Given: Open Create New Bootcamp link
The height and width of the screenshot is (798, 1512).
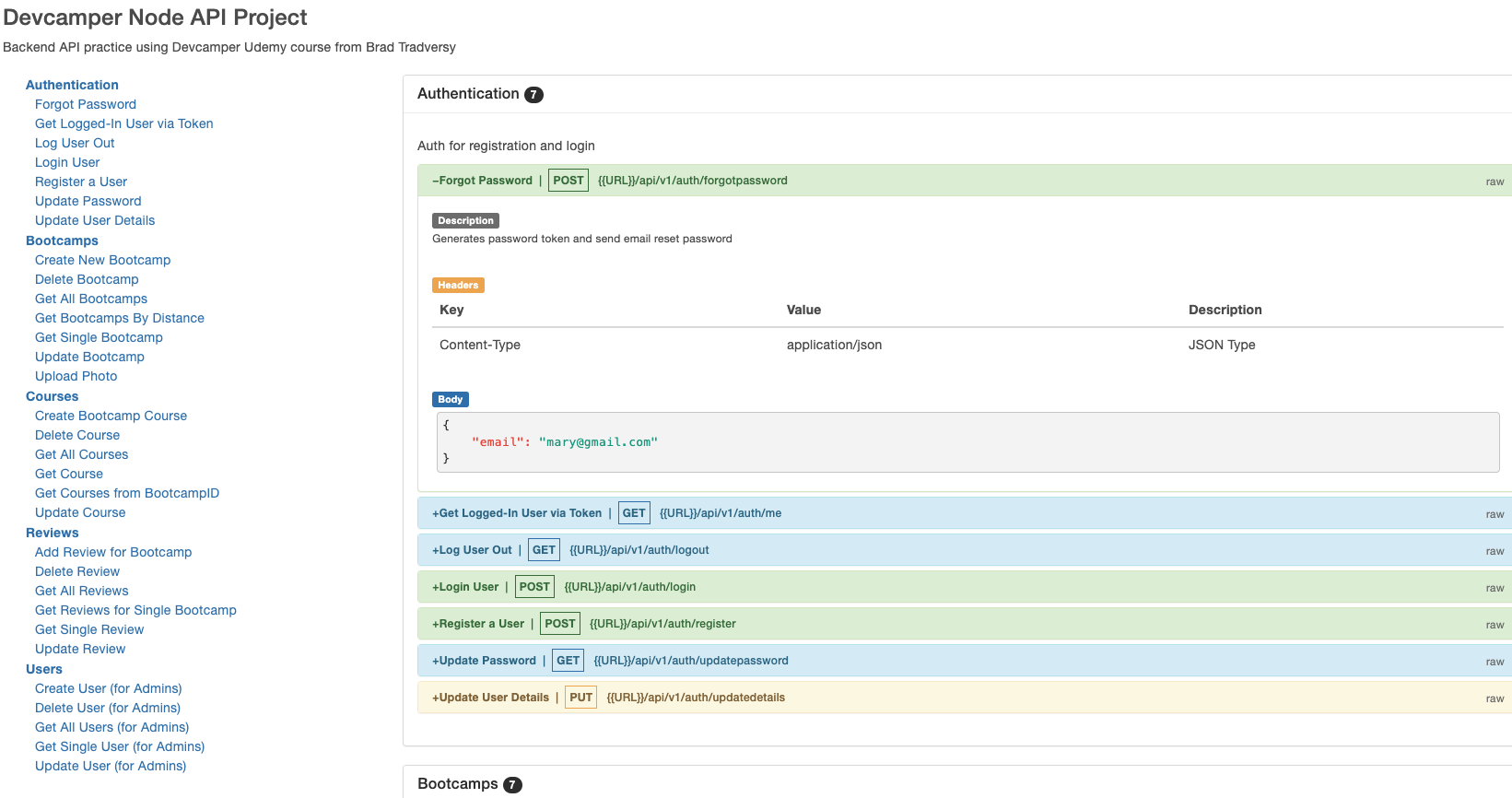Looking at the screenshot, I should pyautogui.click(x=103, y=260).
